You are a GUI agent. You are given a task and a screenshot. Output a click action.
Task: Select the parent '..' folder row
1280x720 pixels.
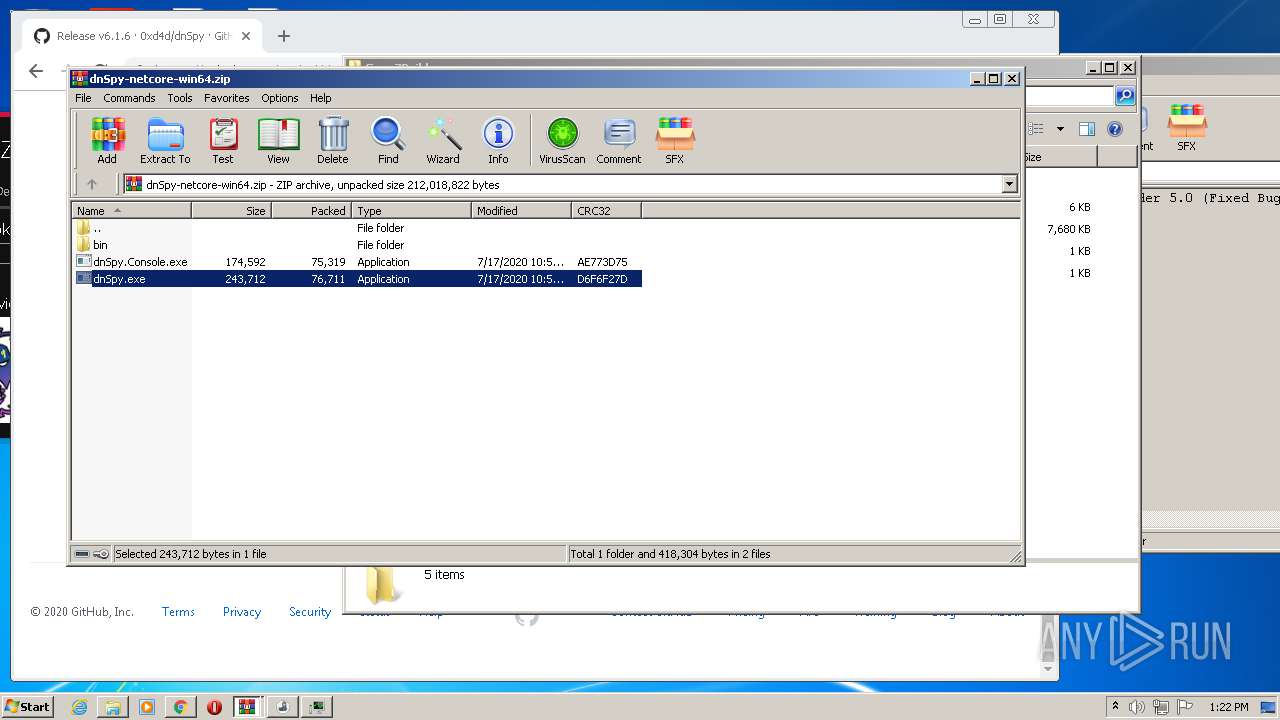357,228
